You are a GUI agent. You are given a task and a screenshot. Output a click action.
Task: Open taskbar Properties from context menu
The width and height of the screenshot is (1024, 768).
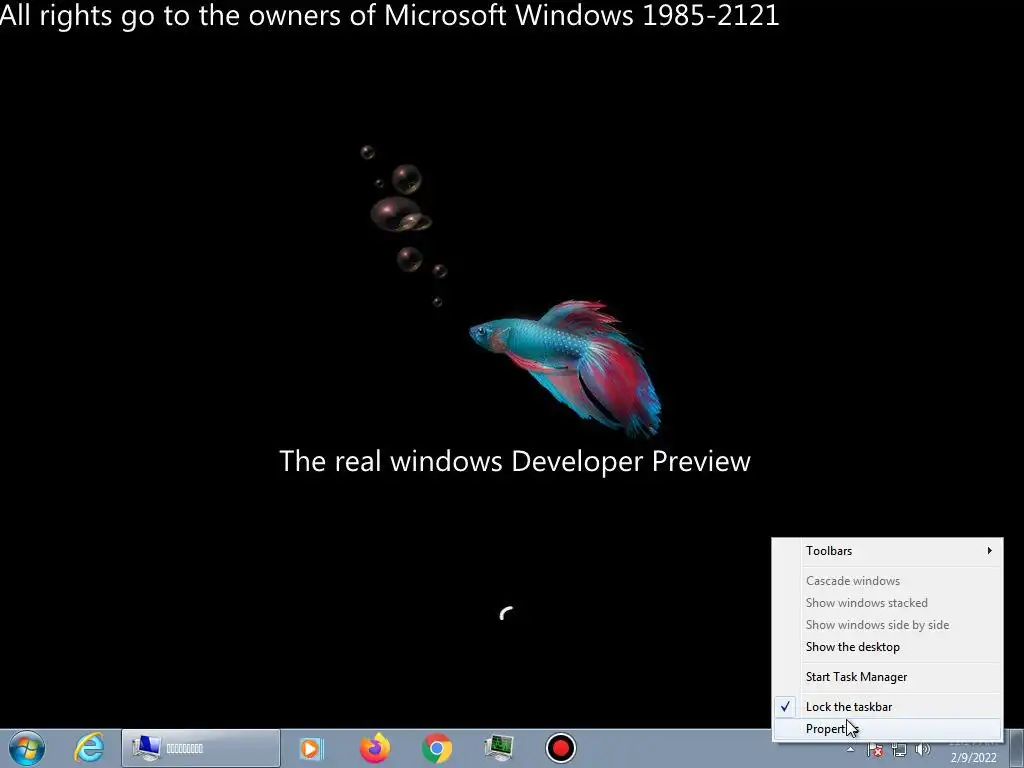(888, 729)
